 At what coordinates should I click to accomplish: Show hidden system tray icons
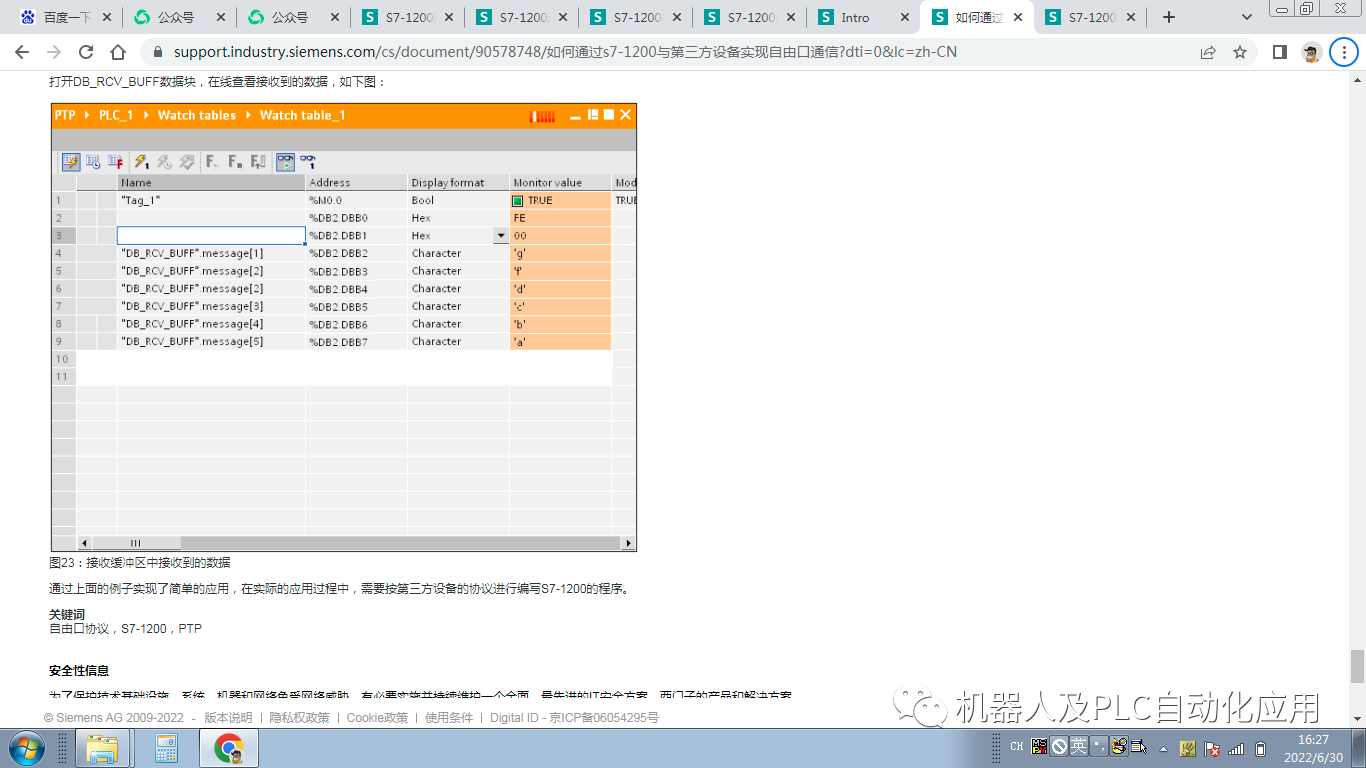point(1163,748)
